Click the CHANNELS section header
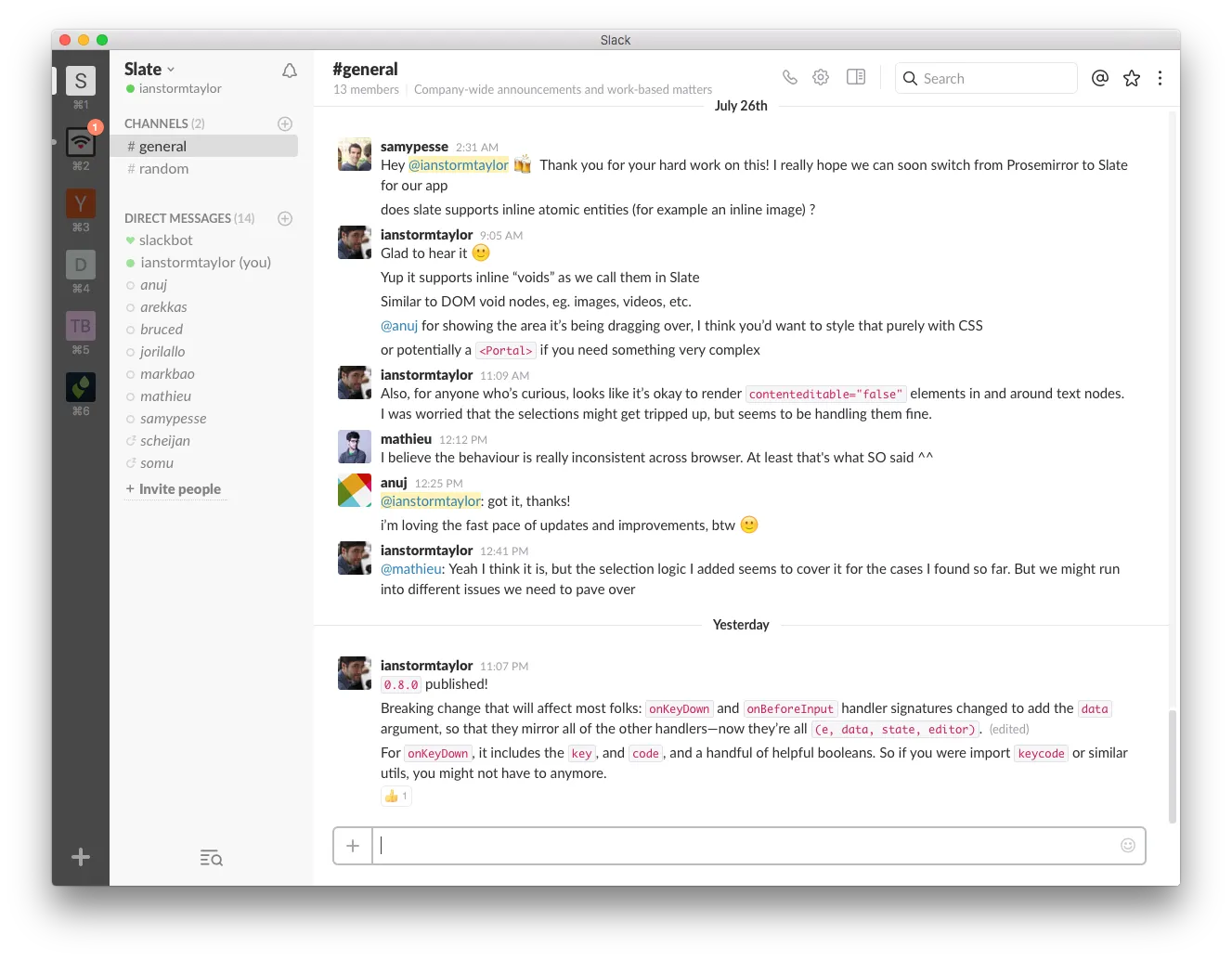Viewport: 1232px width, 960px height. tap(164, 123)
